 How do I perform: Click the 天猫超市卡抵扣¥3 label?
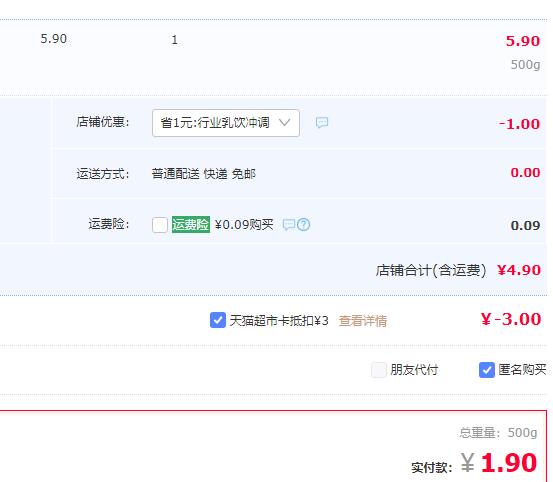[x=279, y=321]
